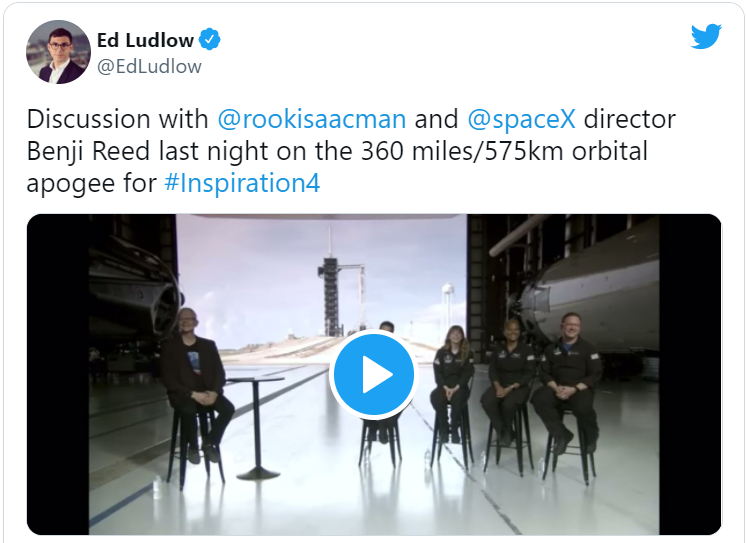Open the #Inspiration4 hashtag
This screenshot has width=747, height=543.
(x=242, y=183)
